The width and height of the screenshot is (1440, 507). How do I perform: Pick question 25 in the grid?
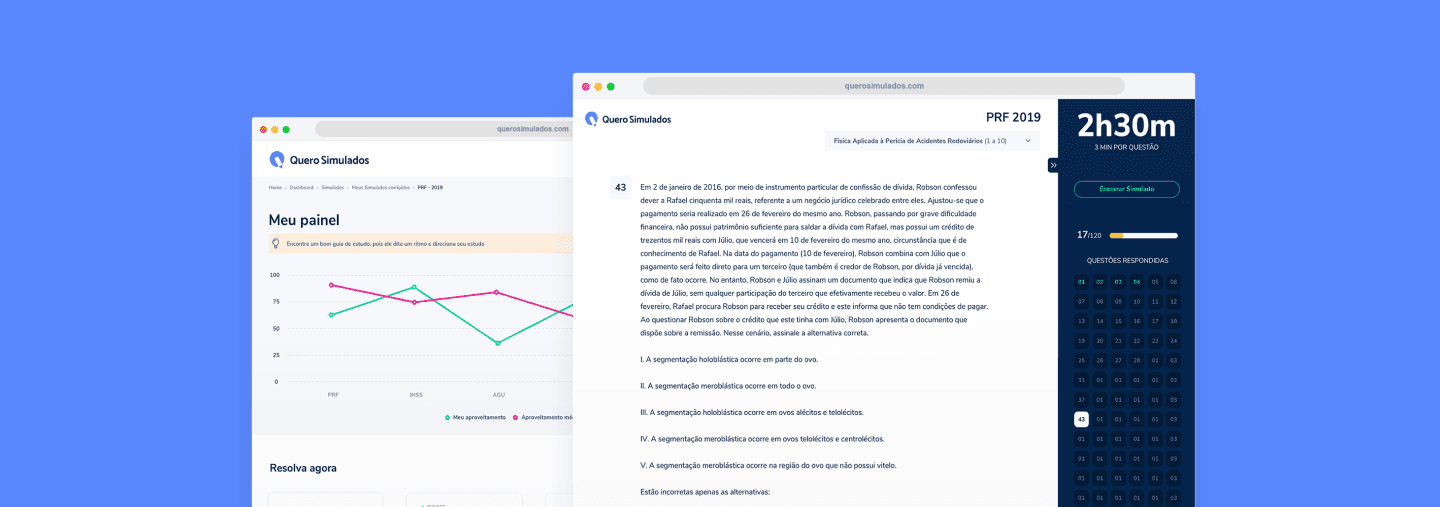coord(1081,360)
